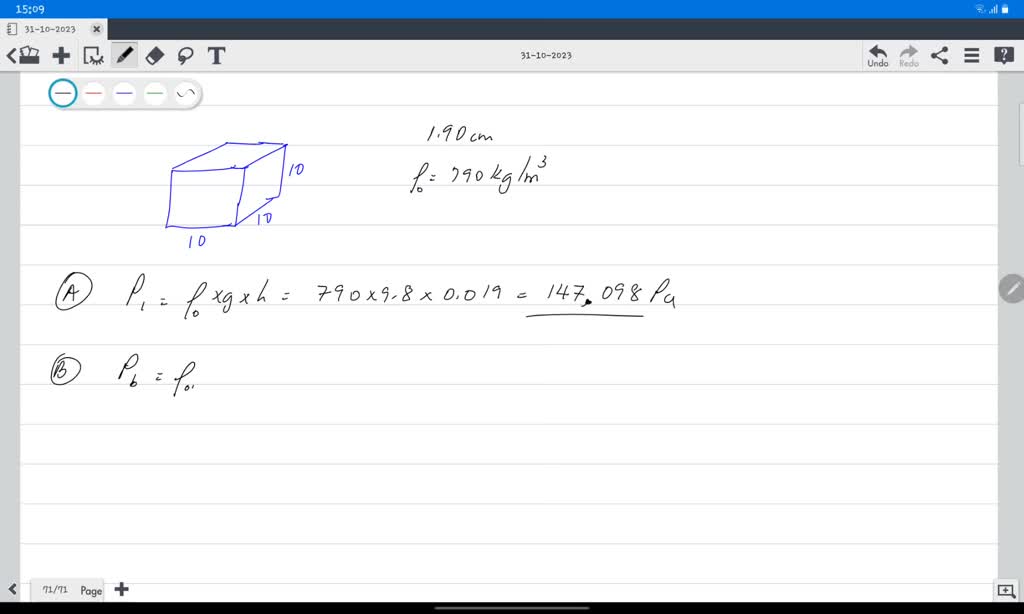Viewport: 1024px width, 614px height.
Task: Click the Undo icon
Action: (877, 55)
